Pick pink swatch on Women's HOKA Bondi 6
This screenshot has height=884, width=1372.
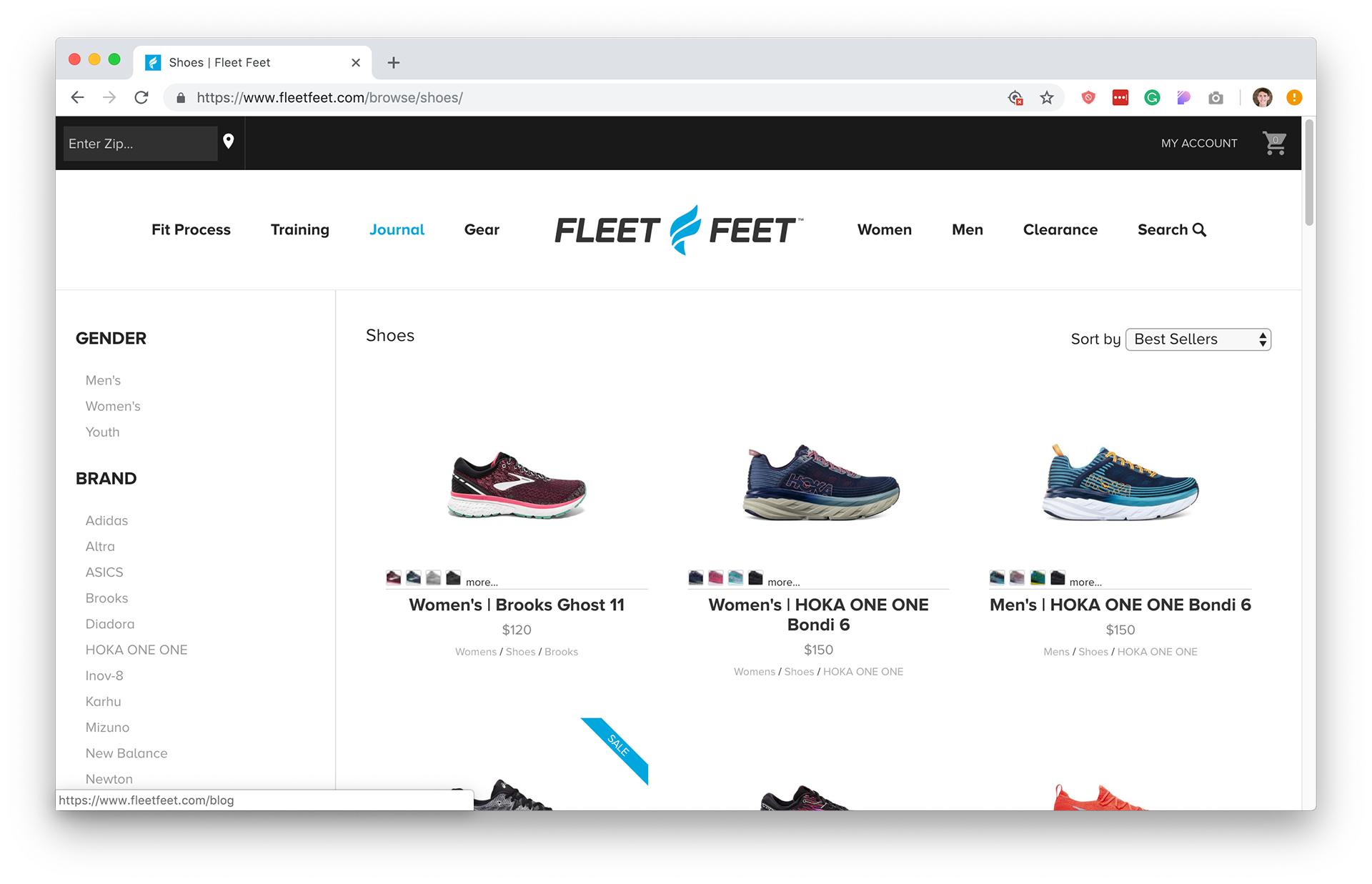point(715,577)
